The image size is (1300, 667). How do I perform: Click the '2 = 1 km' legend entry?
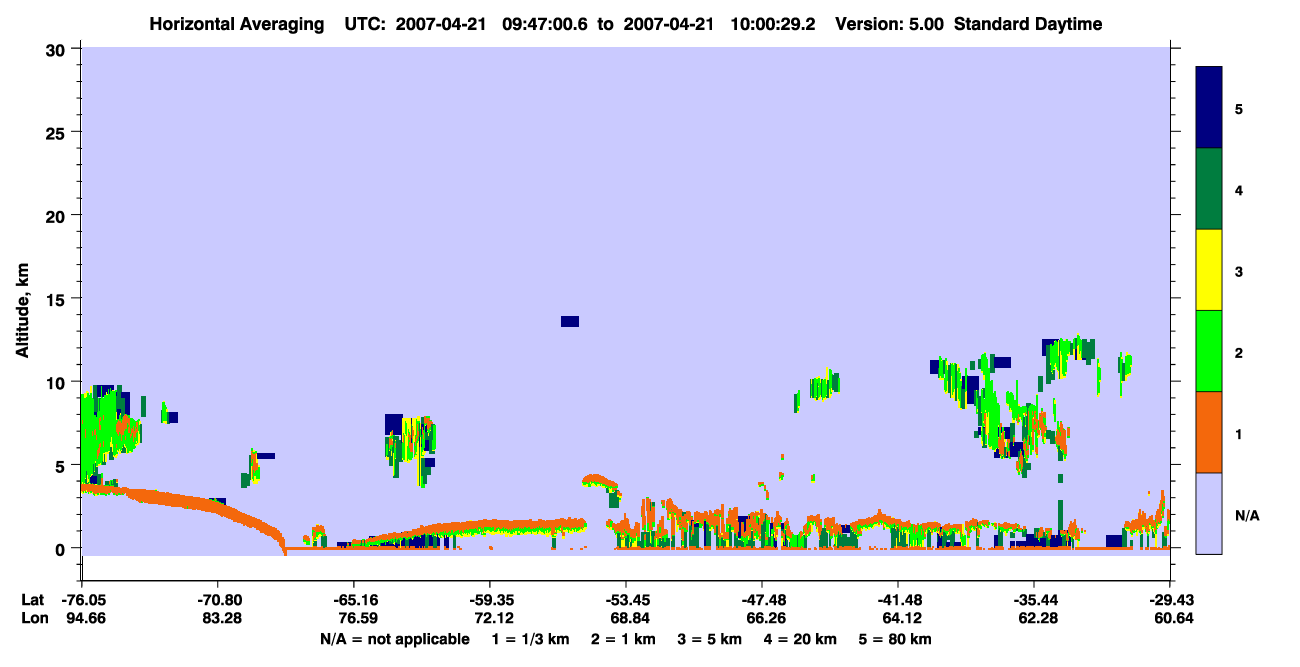pyautogui.click(x=623, y=639)
